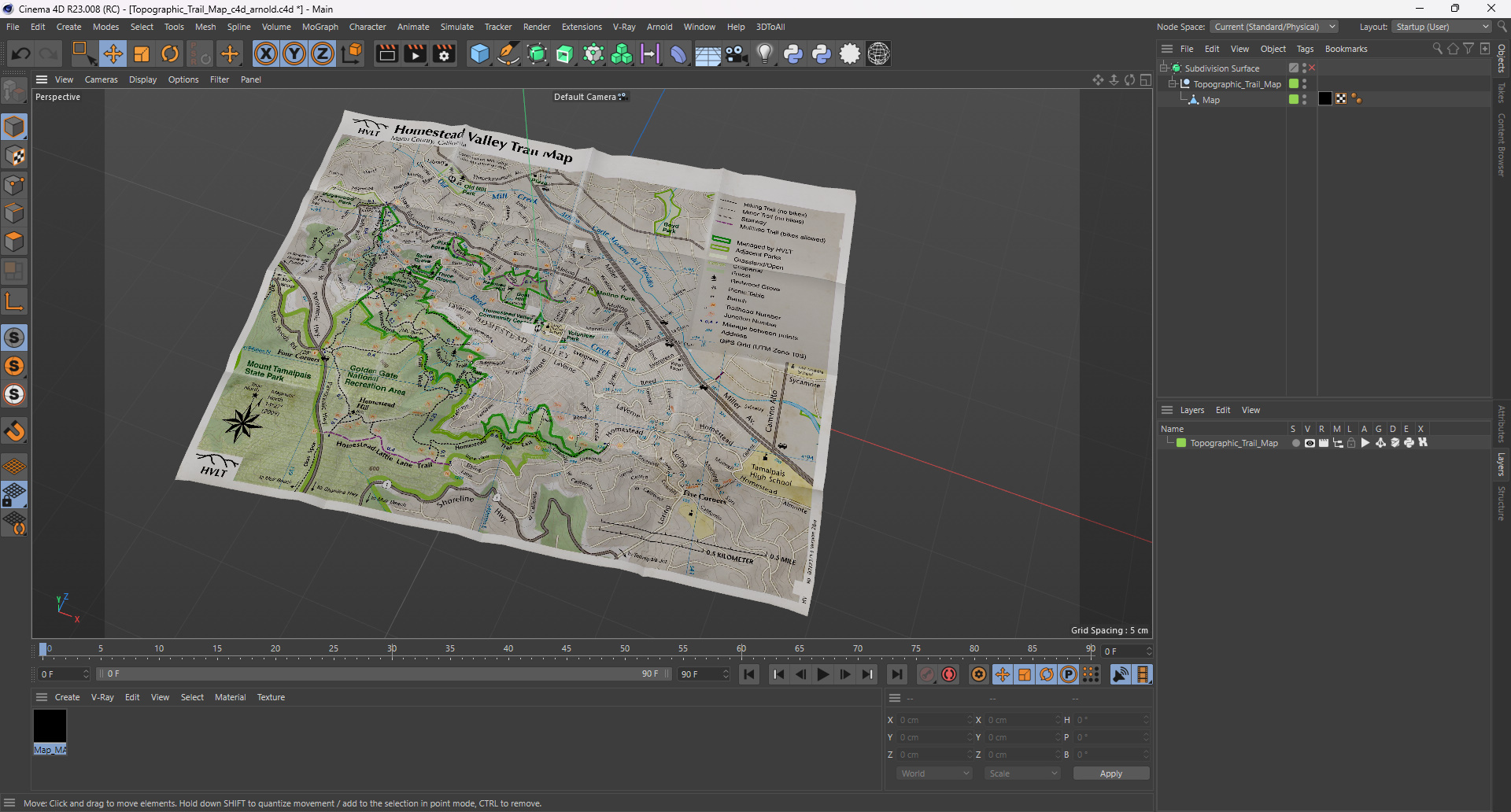Click the preview range slider bar
This screenshot has width=1511, height=812.
click(x=385, y=674)
